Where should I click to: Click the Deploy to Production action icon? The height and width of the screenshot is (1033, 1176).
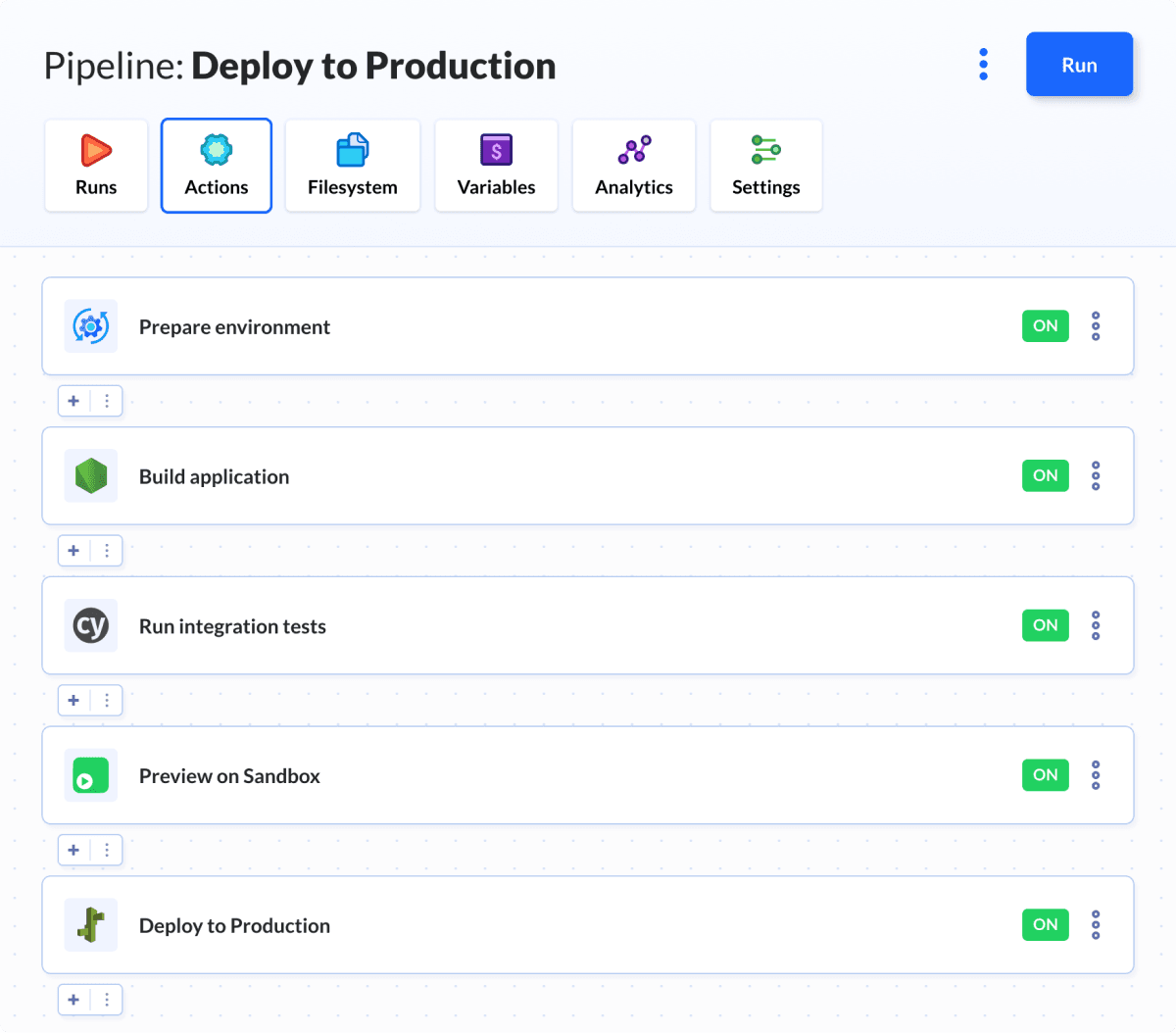pos(91,925)
